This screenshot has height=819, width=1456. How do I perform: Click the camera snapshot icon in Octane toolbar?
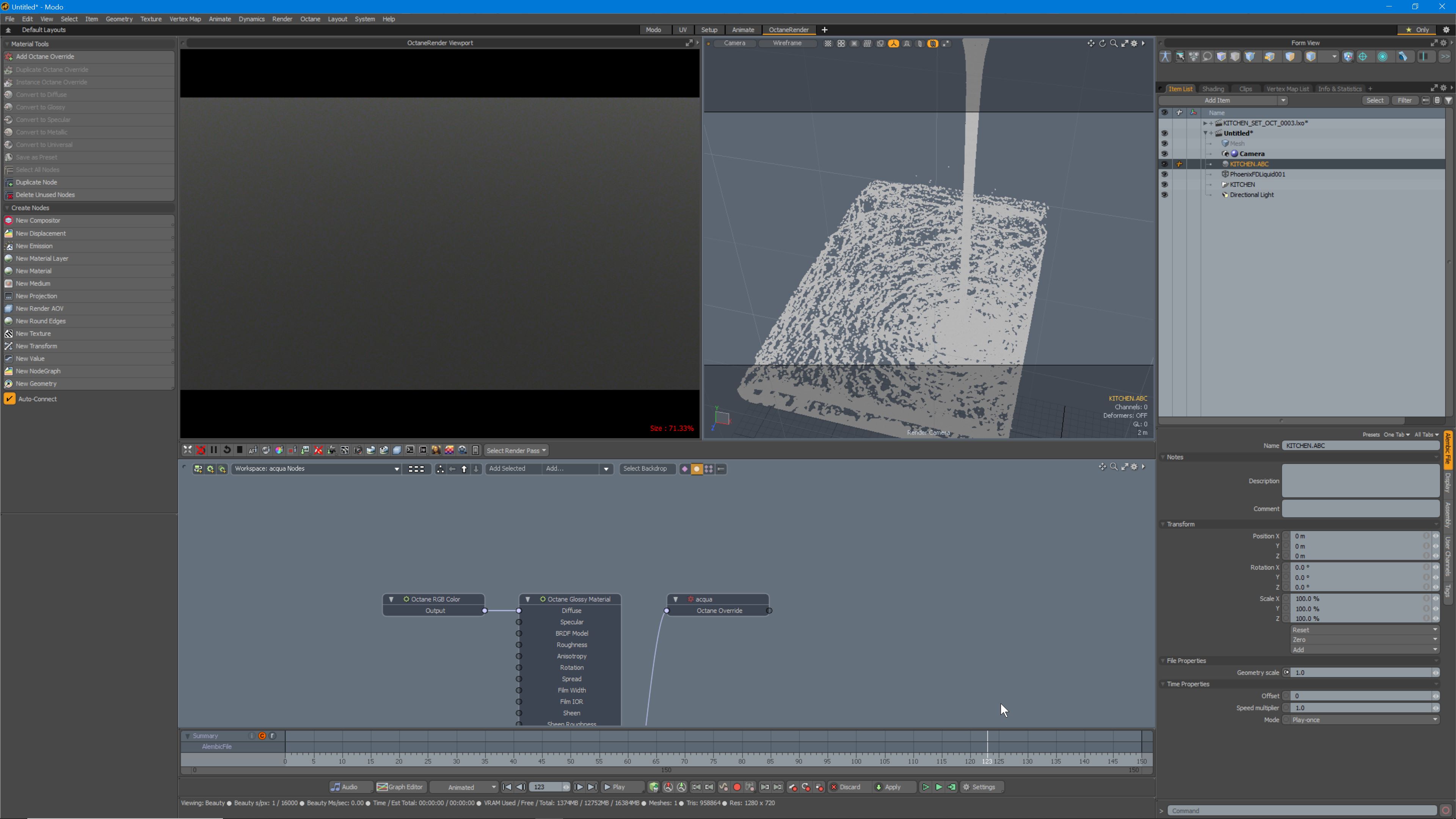tap(358, 450)
